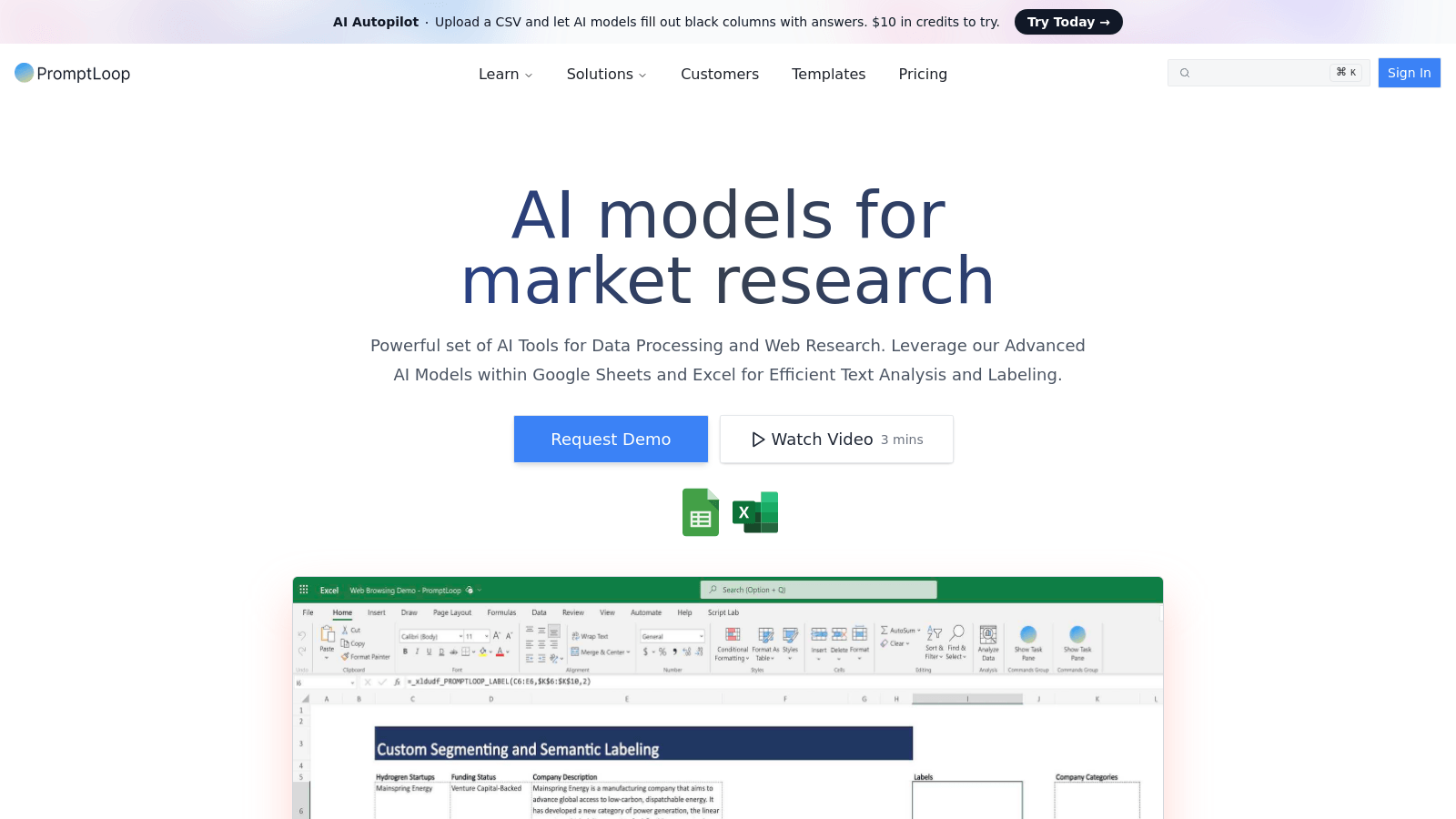
Task: Expand the Learn navigation menu
Action: click(x=506, y=74)
